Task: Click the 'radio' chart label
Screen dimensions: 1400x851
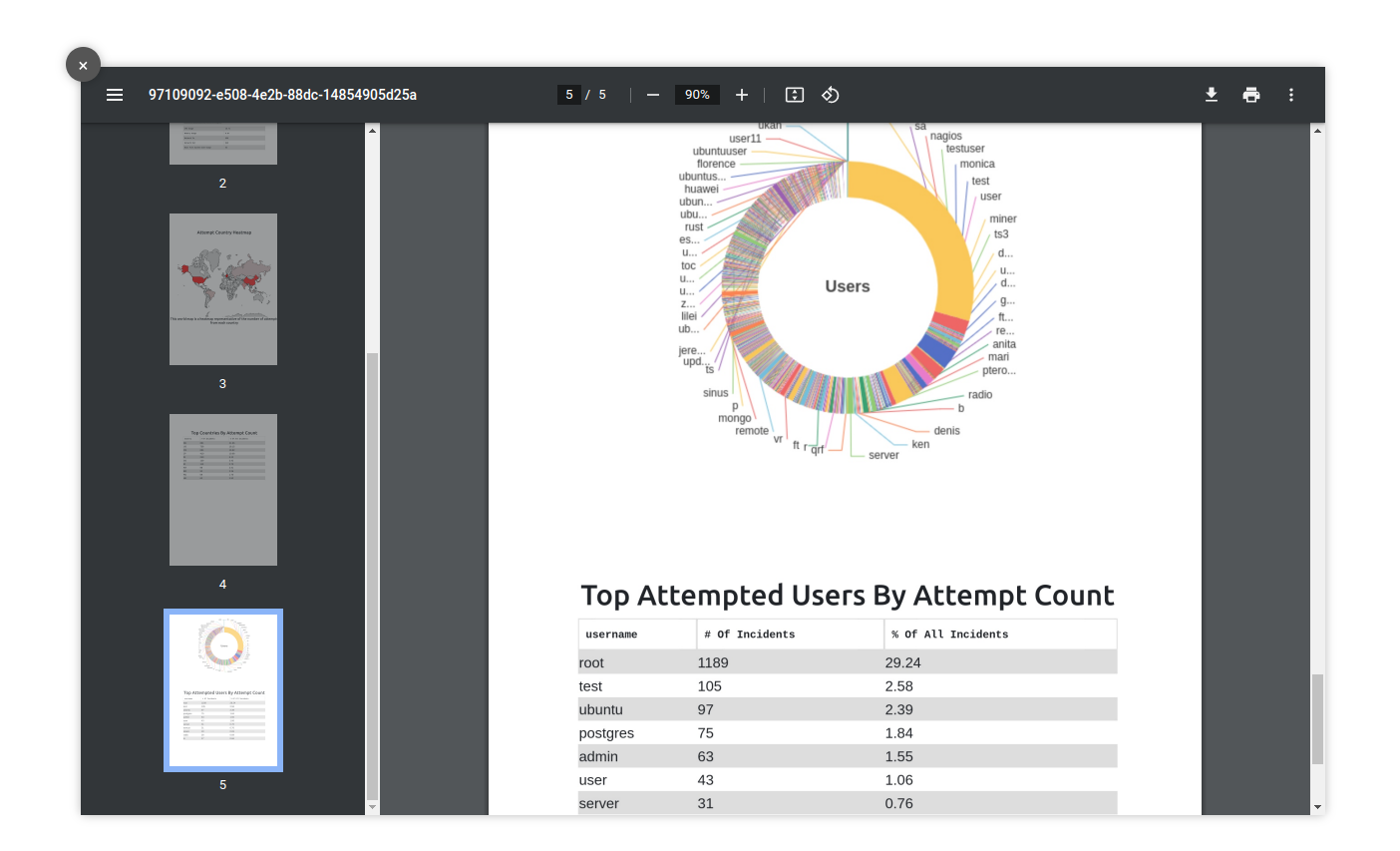Action: click(980, 395)
